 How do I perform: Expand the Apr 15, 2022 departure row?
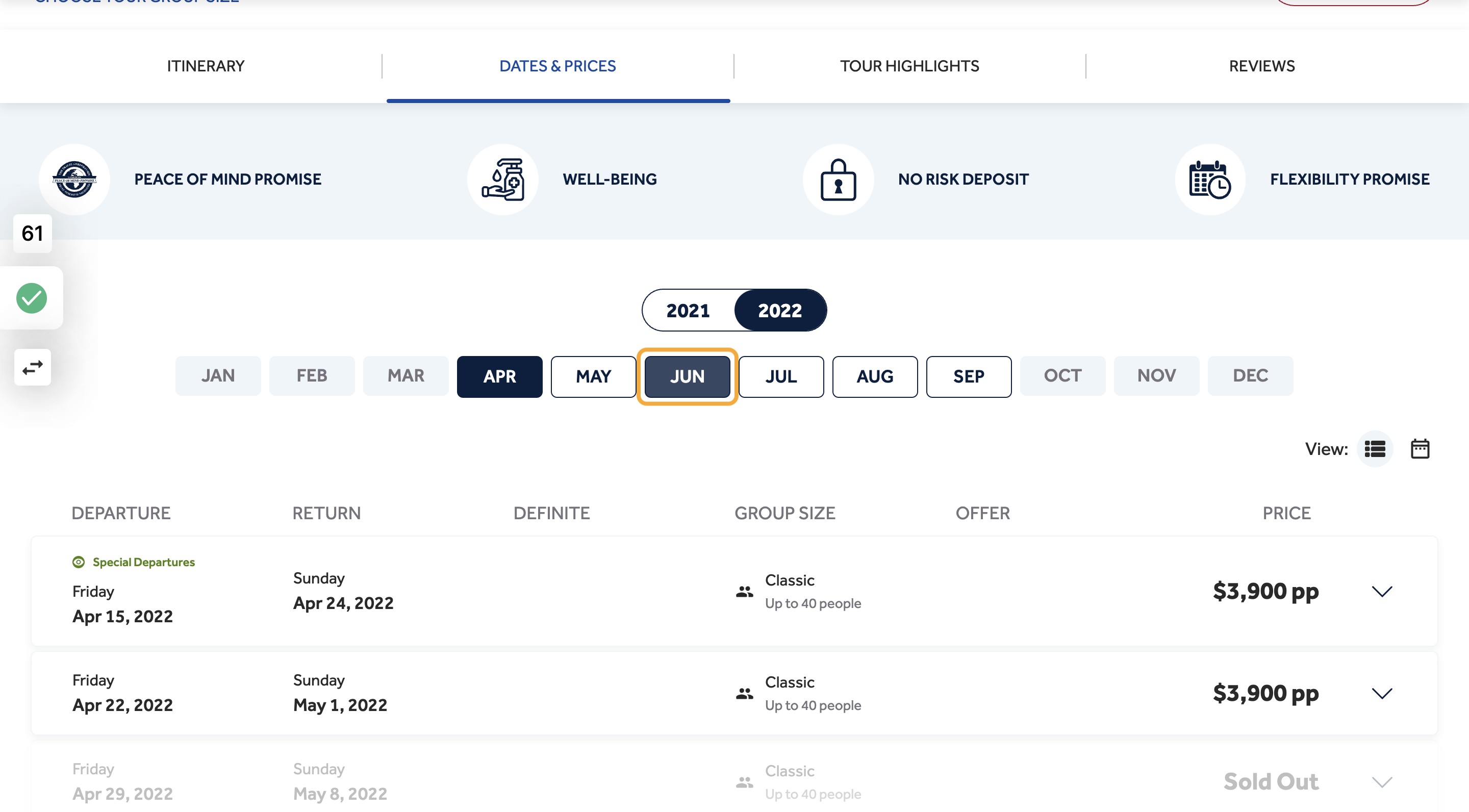pyautogui.click(x=1382, y=591)
